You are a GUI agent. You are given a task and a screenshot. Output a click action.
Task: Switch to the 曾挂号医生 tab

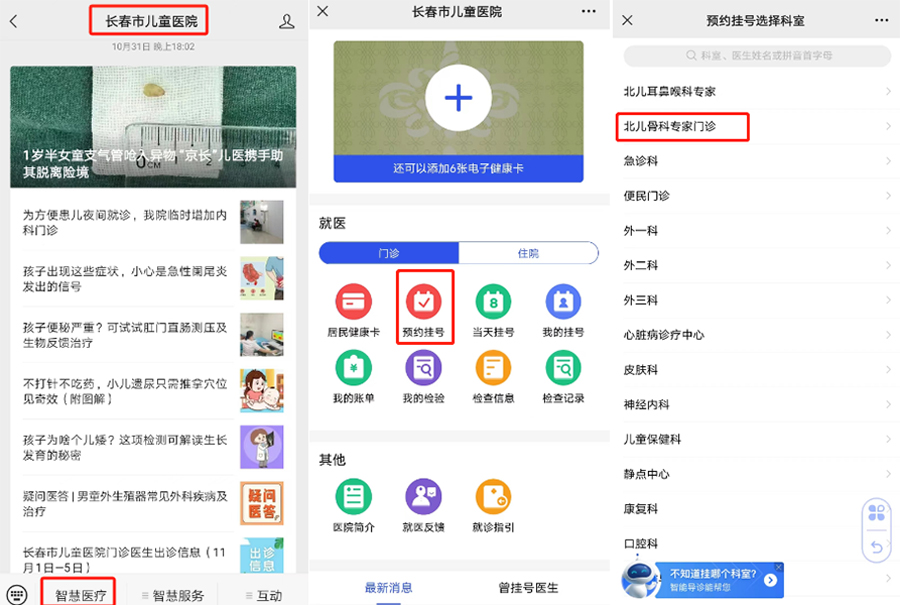click(528, 587)
